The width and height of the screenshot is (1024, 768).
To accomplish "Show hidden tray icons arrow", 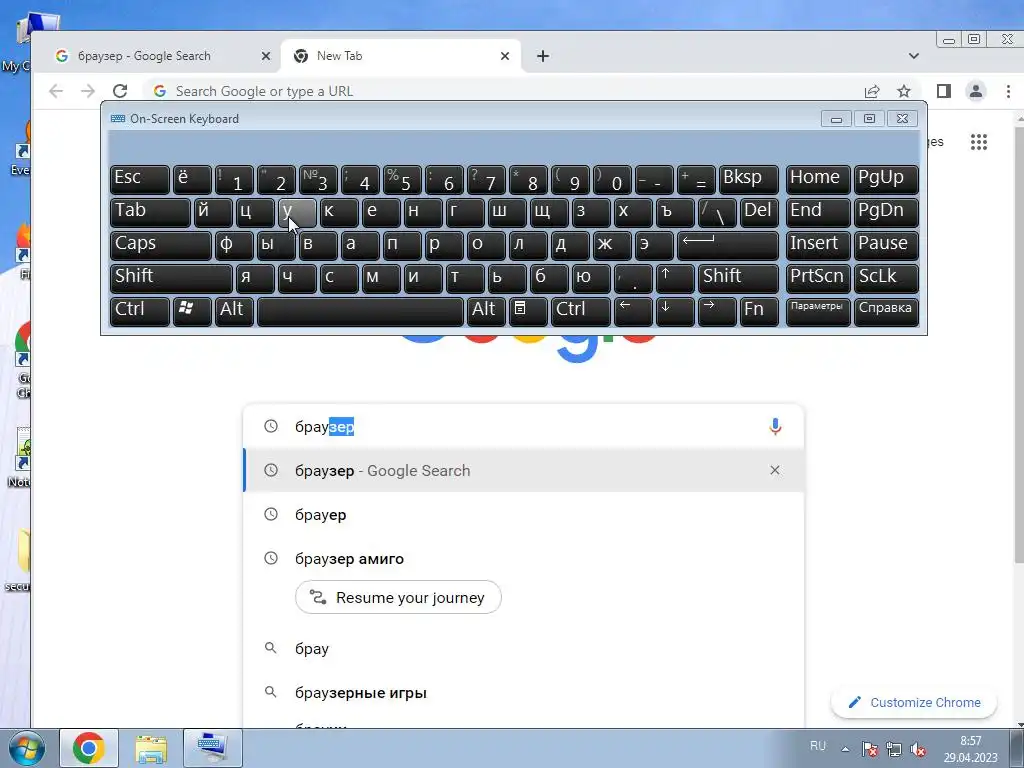I will [x=845, y=749].
